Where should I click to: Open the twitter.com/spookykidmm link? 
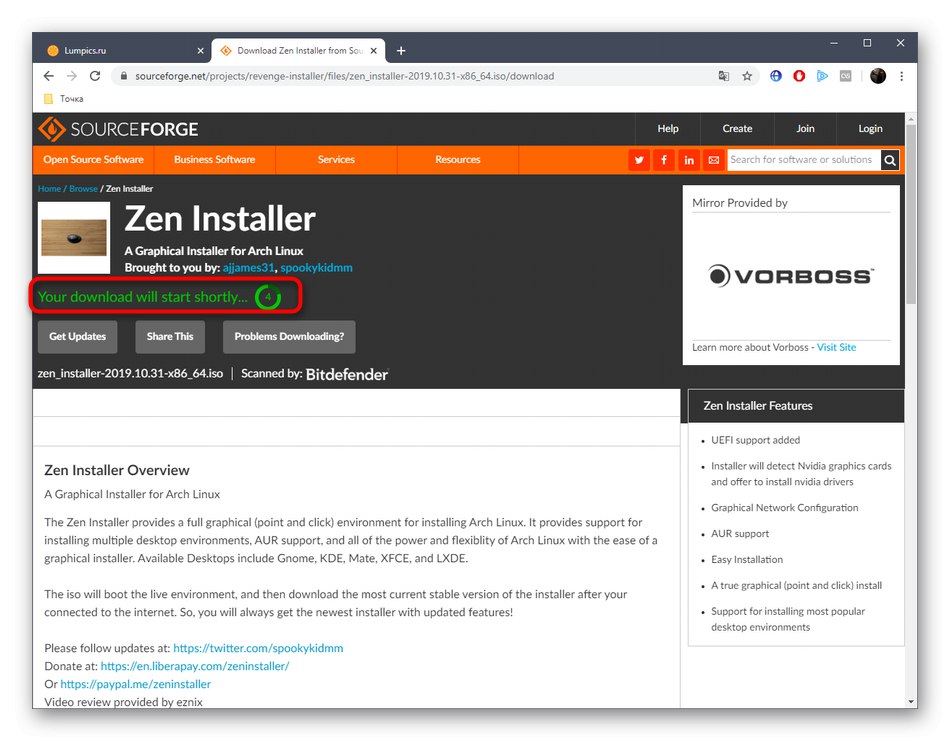(x=258, y=648)
